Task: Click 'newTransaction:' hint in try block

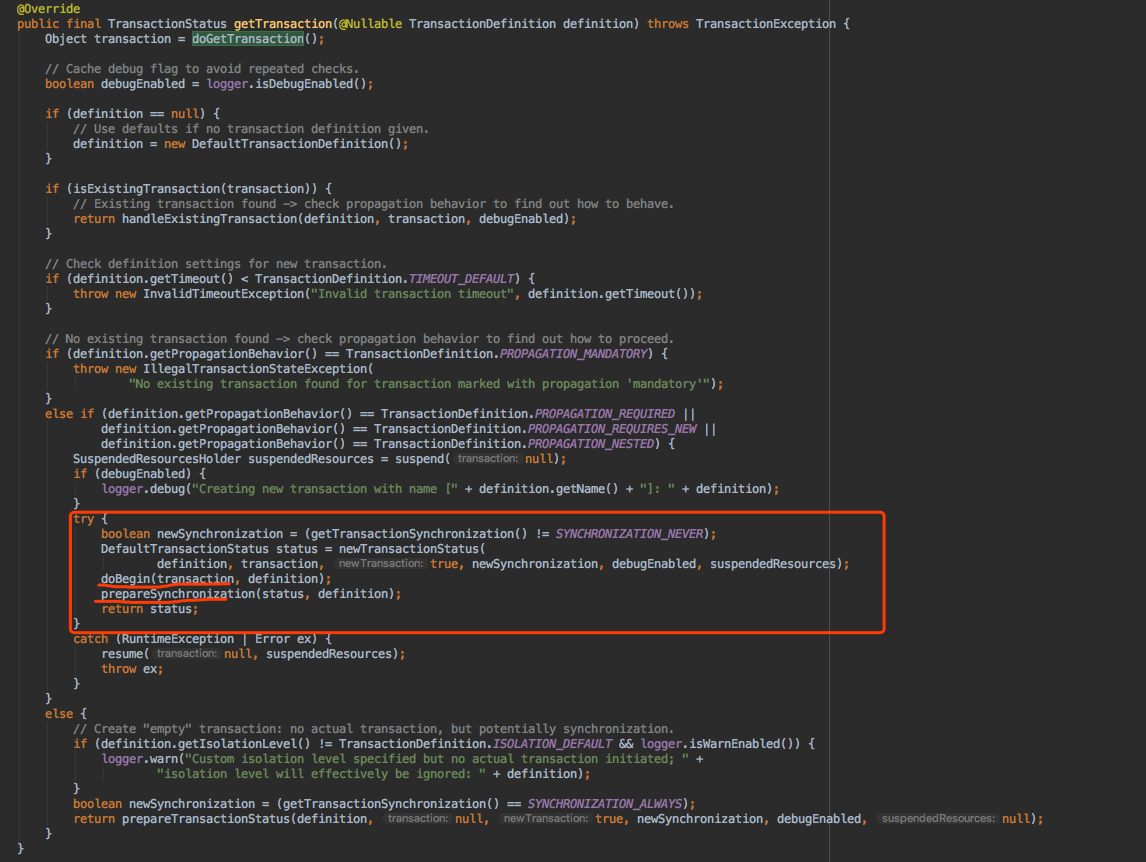Action: [x=380, y=564]
